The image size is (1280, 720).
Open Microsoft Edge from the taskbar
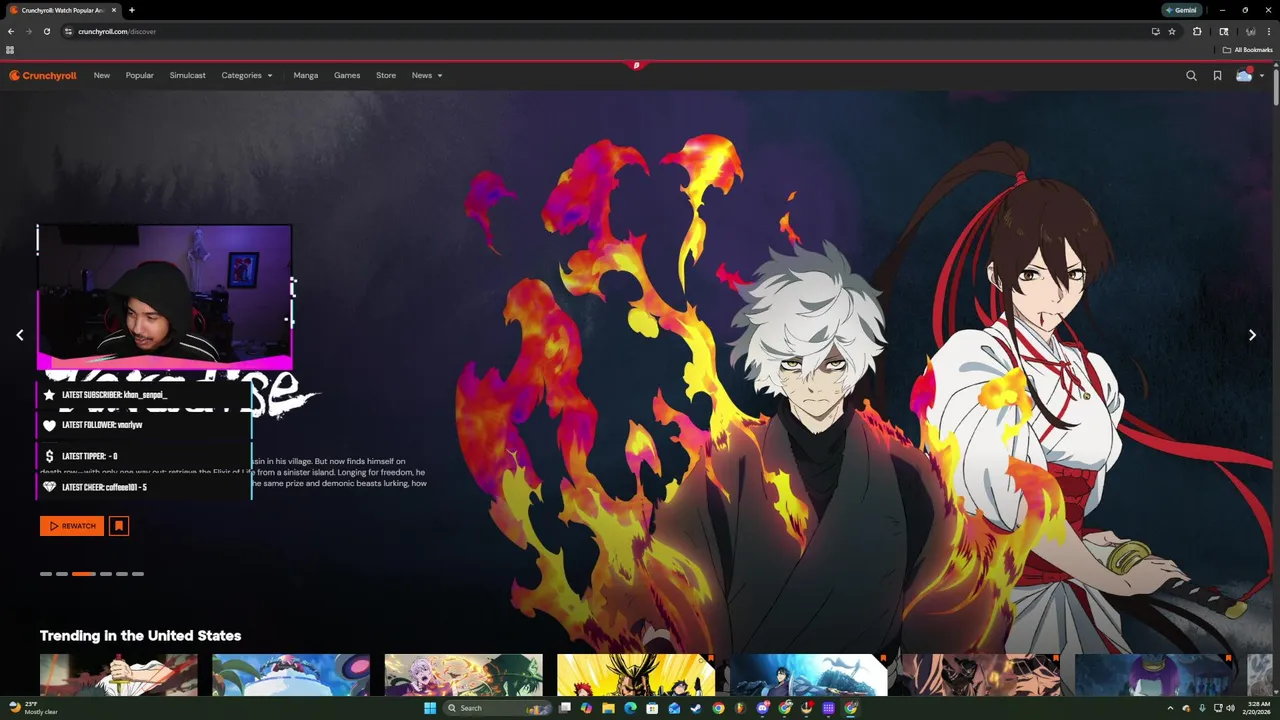click(630, 708)
